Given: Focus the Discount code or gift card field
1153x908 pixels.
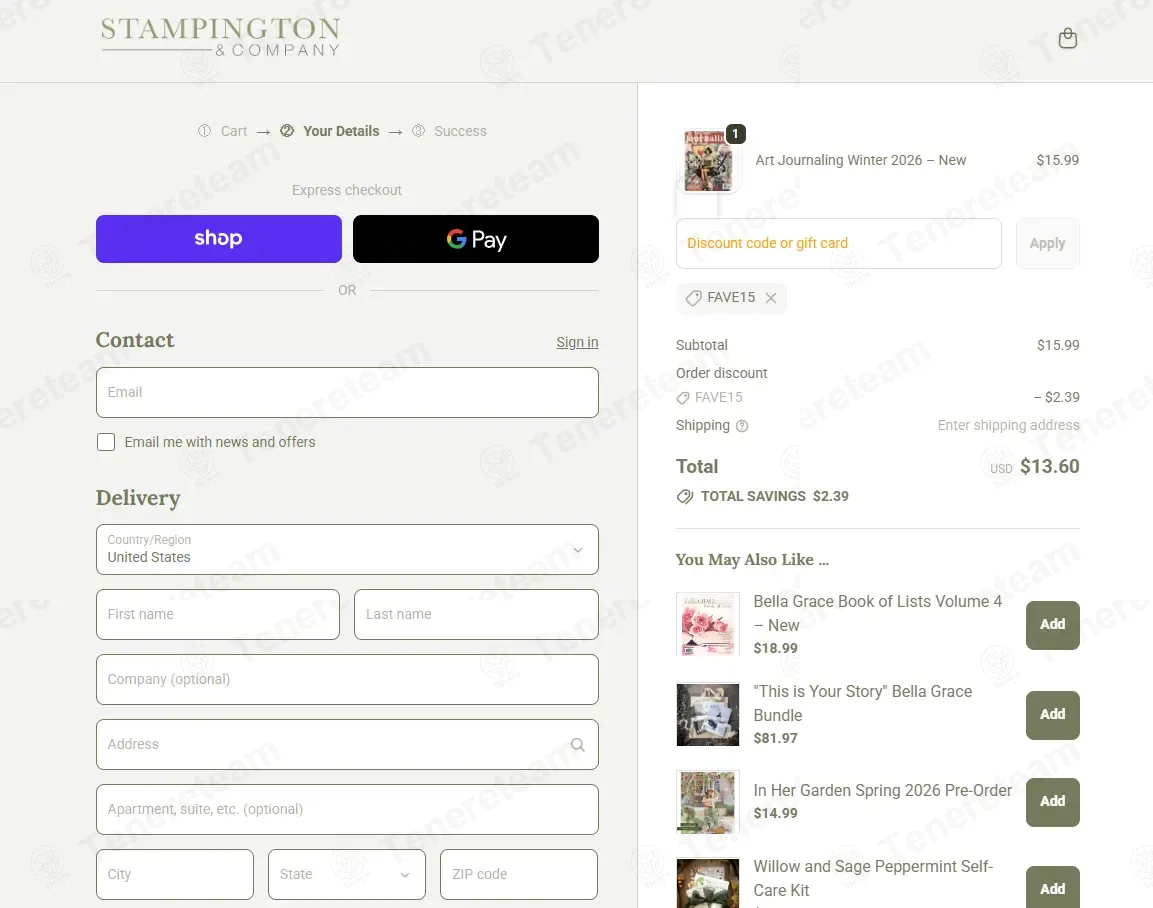Looking at the screenshot, I should click(838, 243).
